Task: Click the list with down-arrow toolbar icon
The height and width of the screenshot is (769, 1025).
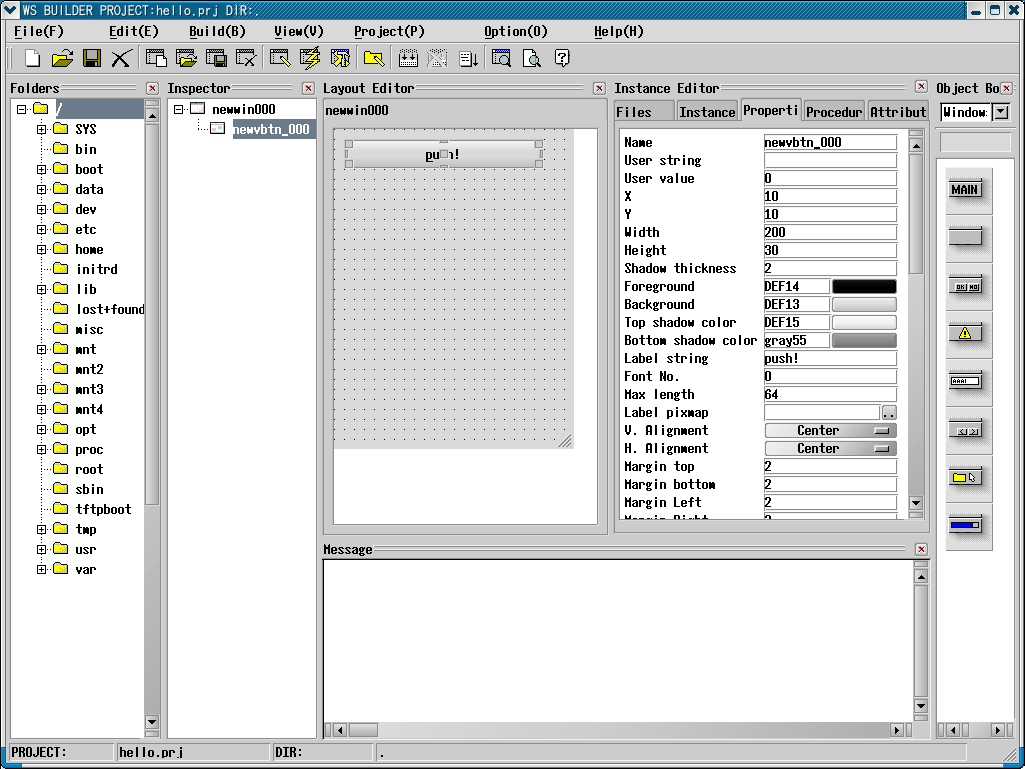Action: (x=468, y=58)
